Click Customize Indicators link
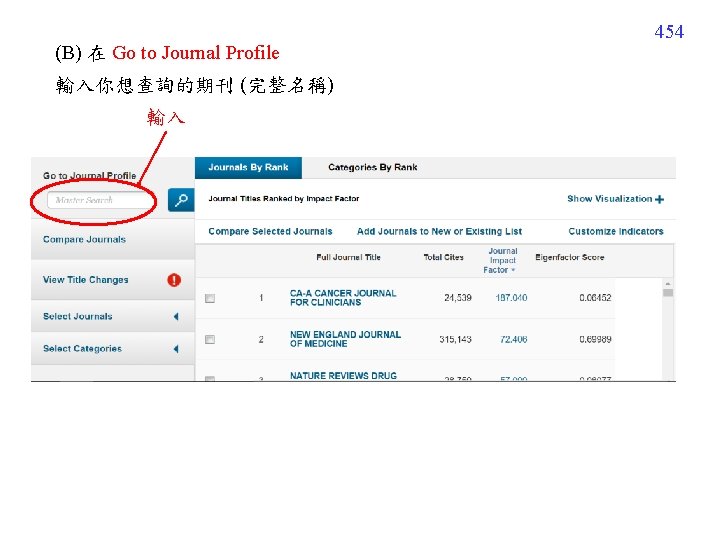Screen dimensions: 720x540 pyautogui.click(x=616, y=231)
